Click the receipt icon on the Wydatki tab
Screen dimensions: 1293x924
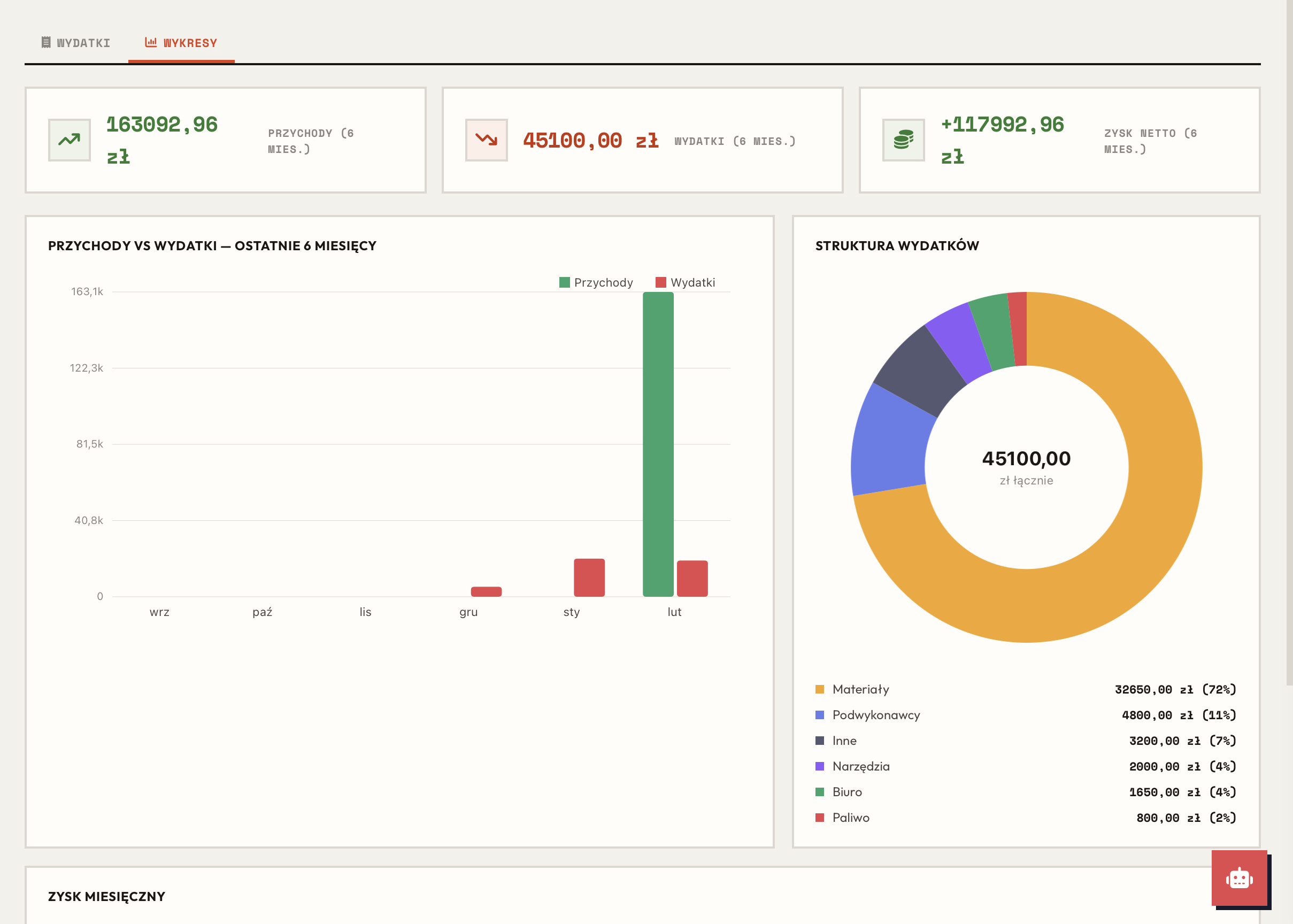pyautogui.click(x=46, y=43)
